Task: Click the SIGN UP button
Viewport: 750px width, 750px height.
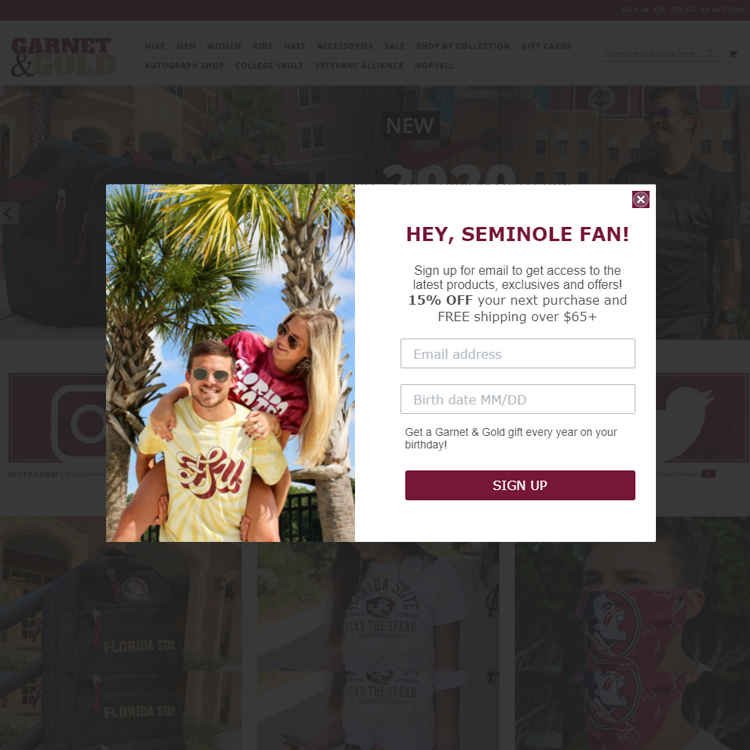Action: [520, 485]
